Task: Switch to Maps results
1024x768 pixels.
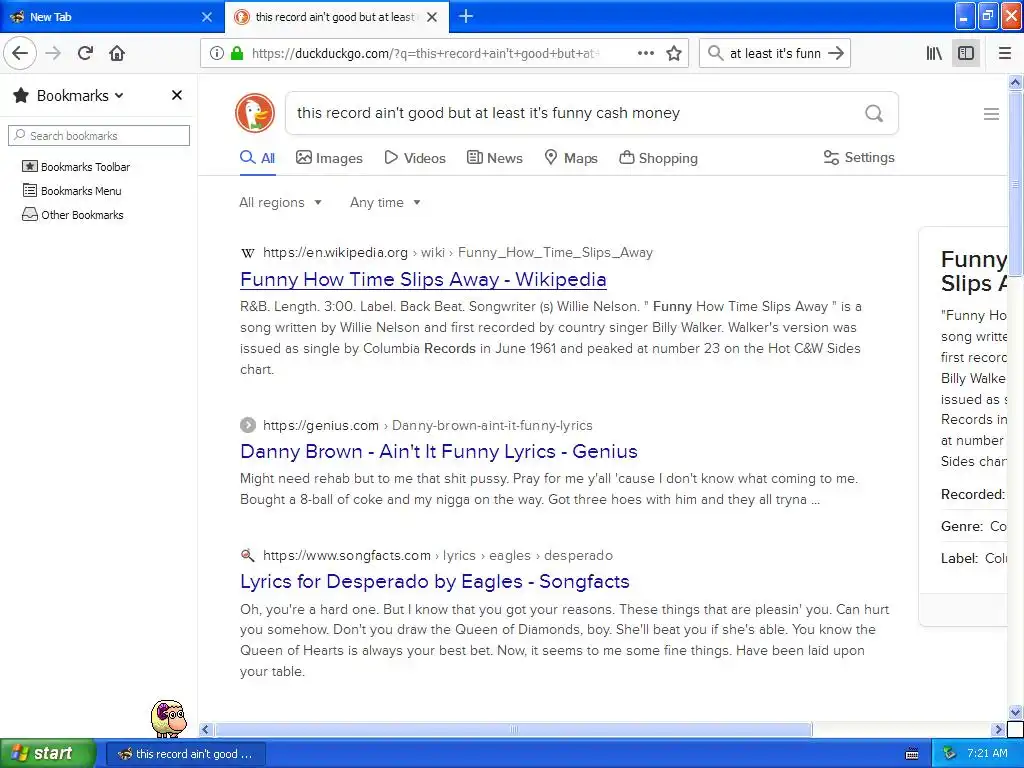Action: (571, 158)
